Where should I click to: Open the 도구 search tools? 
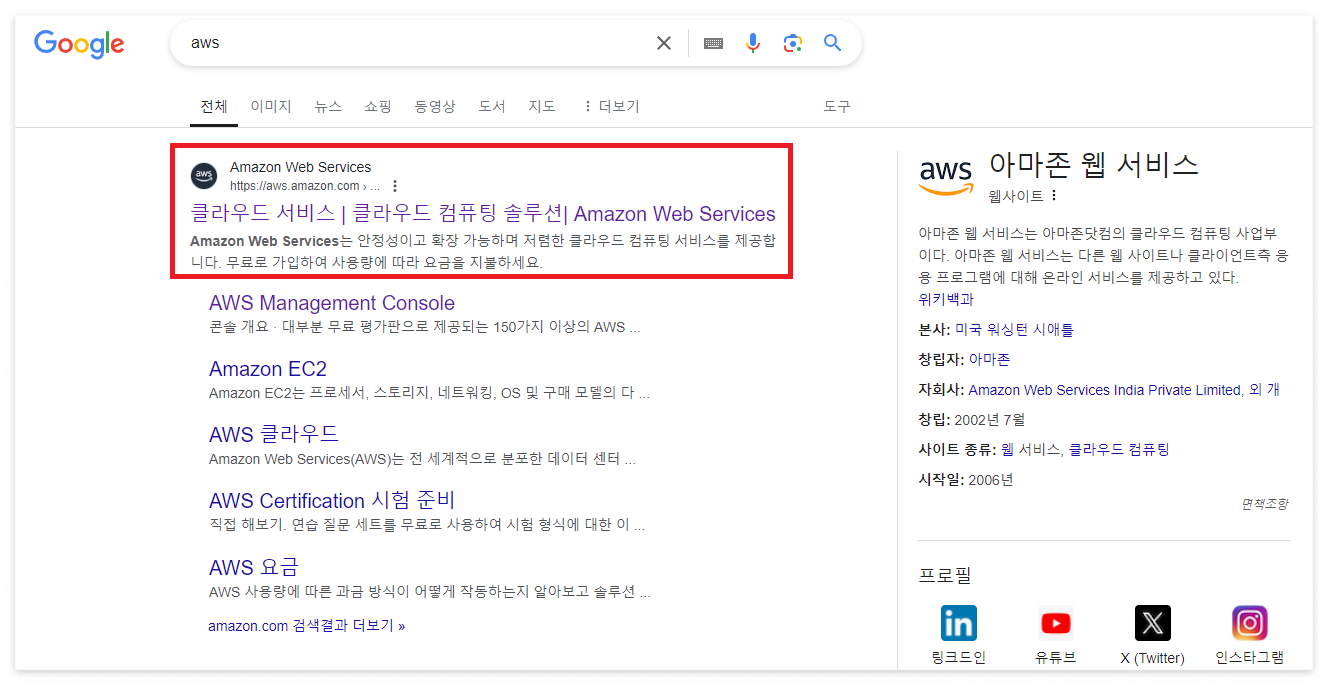click(x=837, y=106)
